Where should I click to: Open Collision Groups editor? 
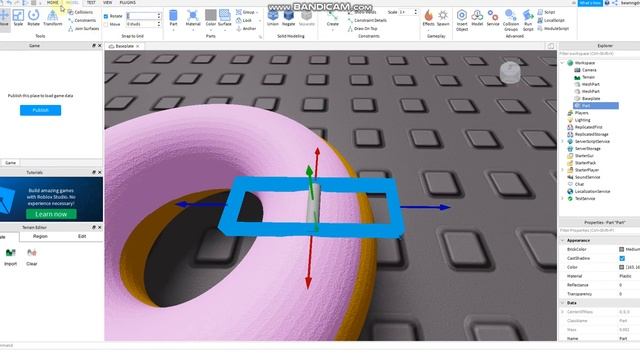[x=511, y=20]
